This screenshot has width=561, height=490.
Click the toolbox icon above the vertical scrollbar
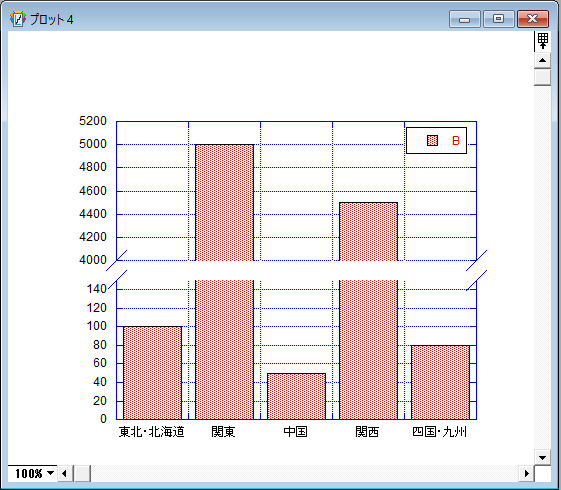click(542, 41)
